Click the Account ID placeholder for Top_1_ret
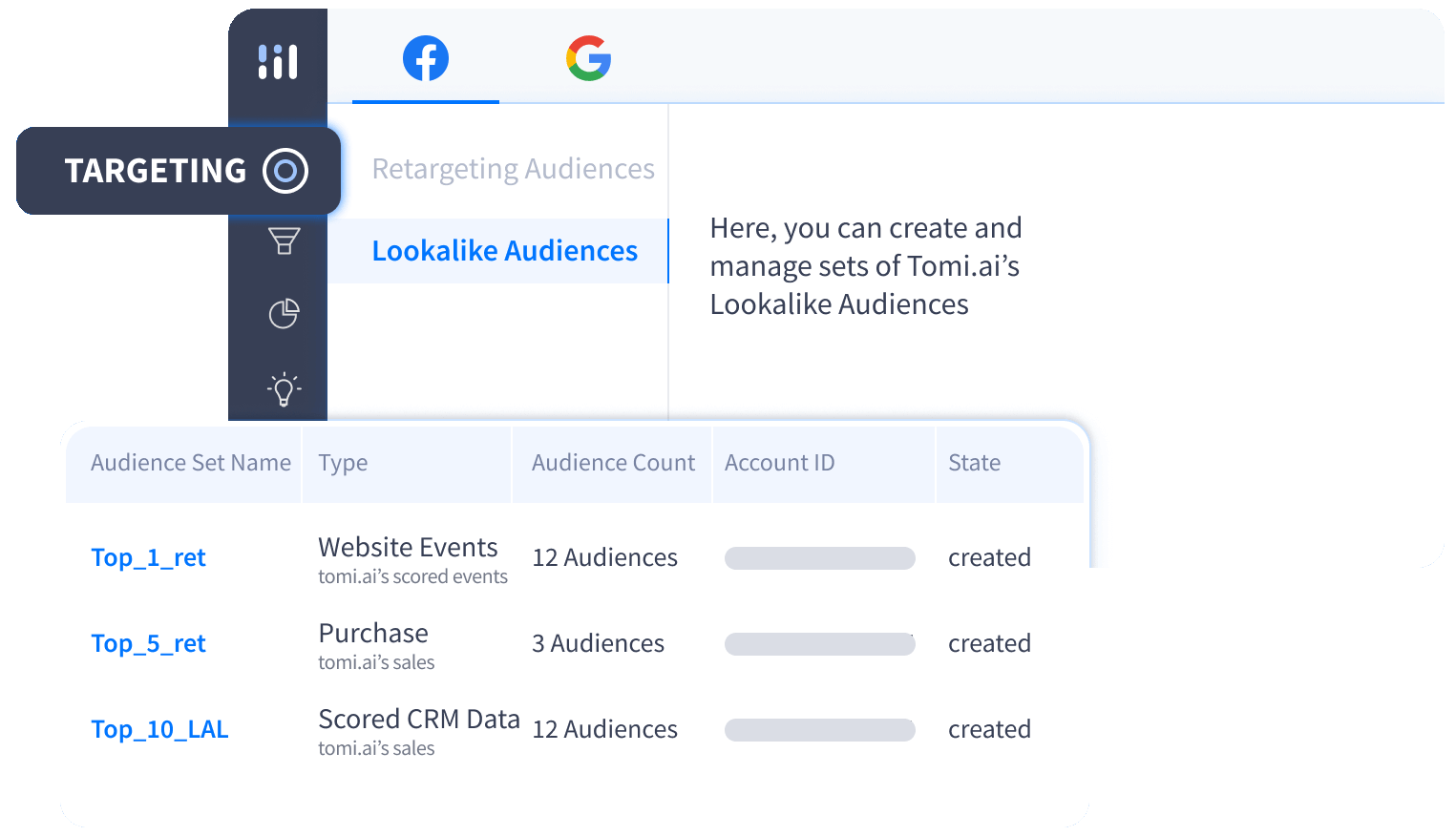The height and width of the screenshot is (836, 1456). coord(819,558)
